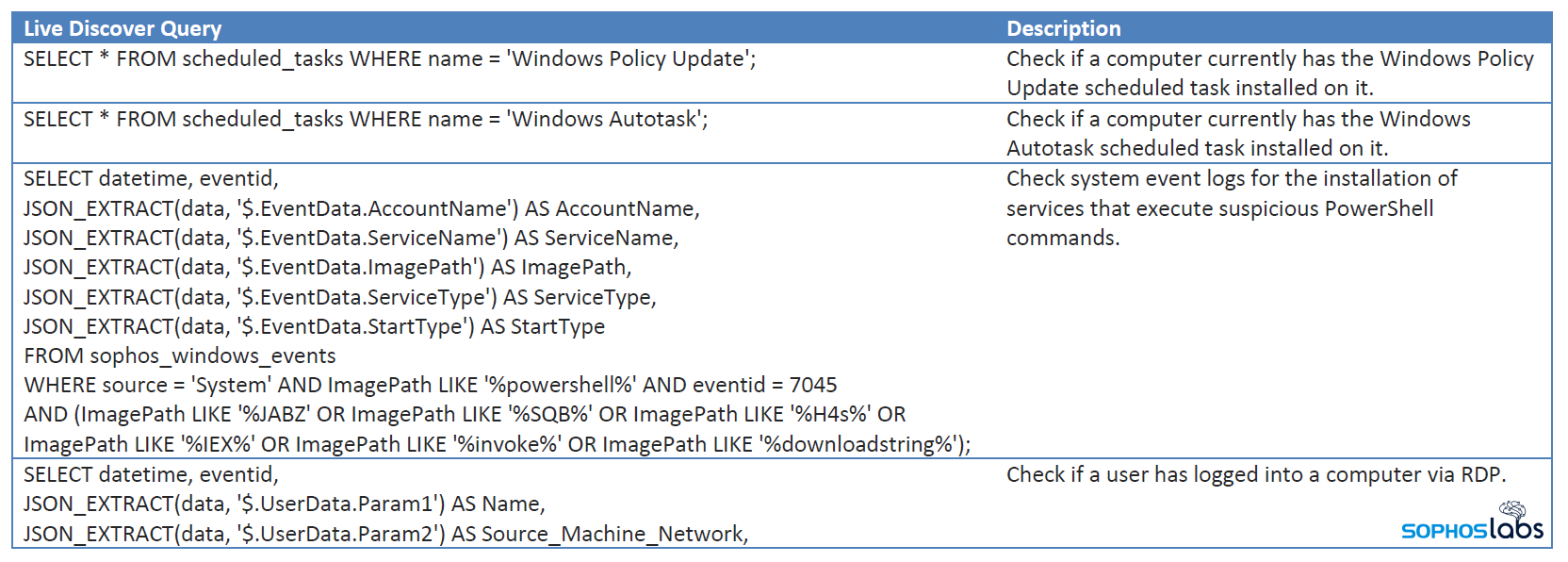Click the Description column header
Image resolution: width=1568 pixels, height=562 pixels.
(x=1064, y=28)
